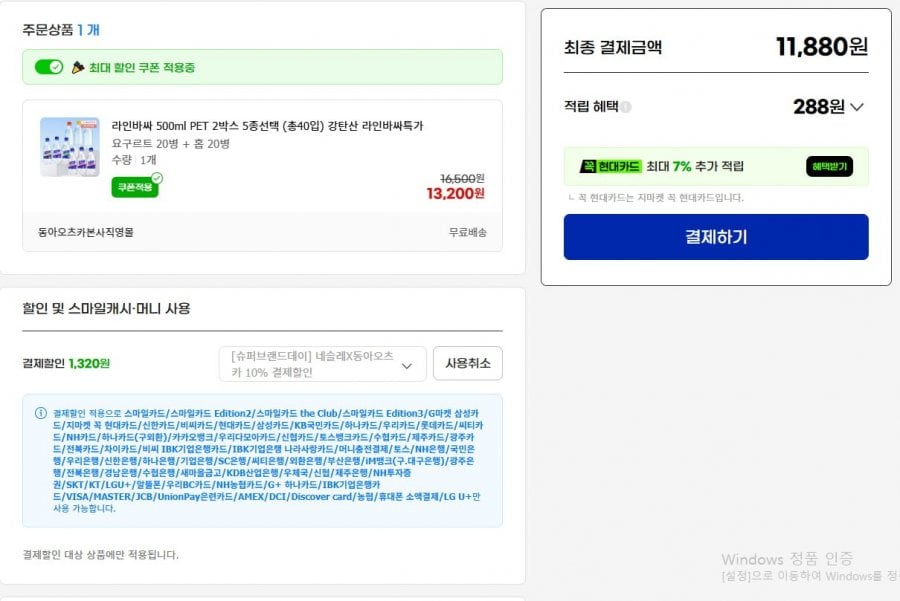Click the info icon beside 적립 혜택

[626, 107]
